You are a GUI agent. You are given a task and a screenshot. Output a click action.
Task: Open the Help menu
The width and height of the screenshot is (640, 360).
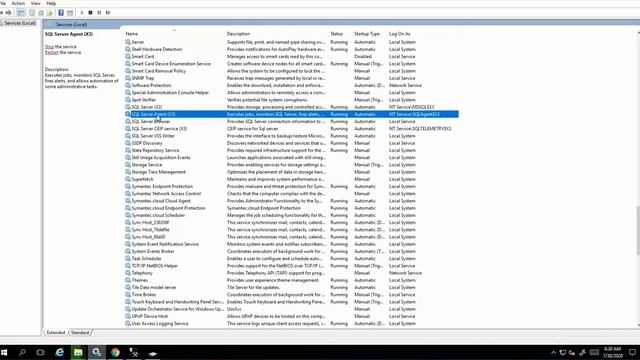[51, 3]
